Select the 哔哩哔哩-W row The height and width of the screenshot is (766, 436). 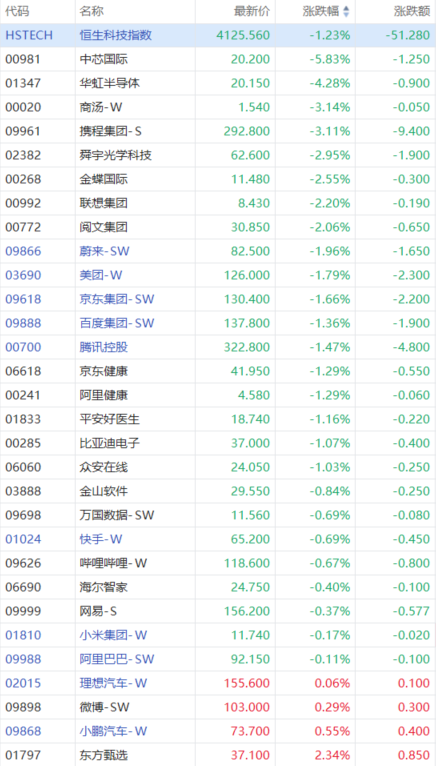pyautogui.click(x=218, y=563)
